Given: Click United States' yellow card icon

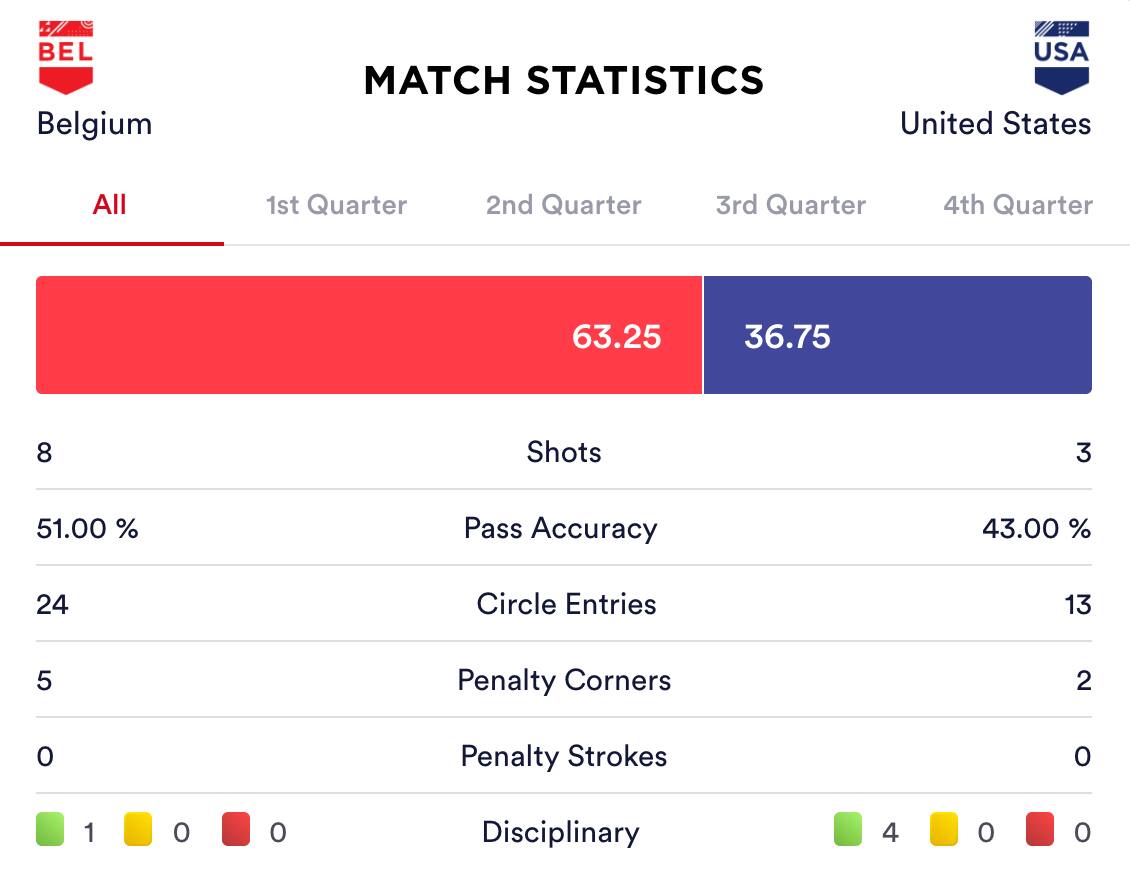Looking at the screenshot, I should tap(944, 831).
